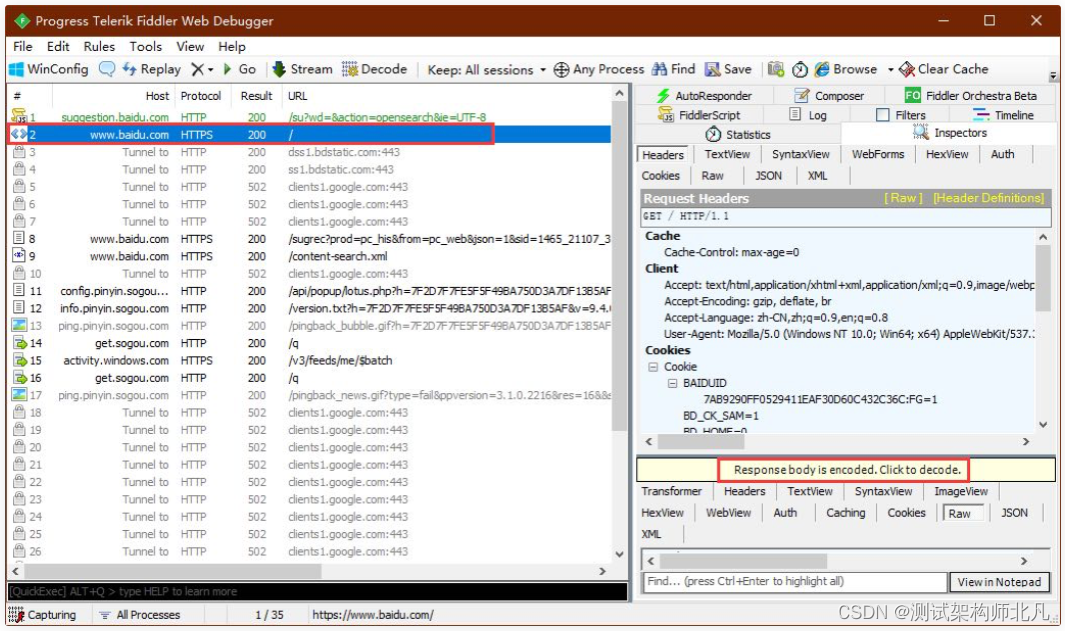
Task: Select the request WebForms inspector tab
Action: [x=878, y=154]
